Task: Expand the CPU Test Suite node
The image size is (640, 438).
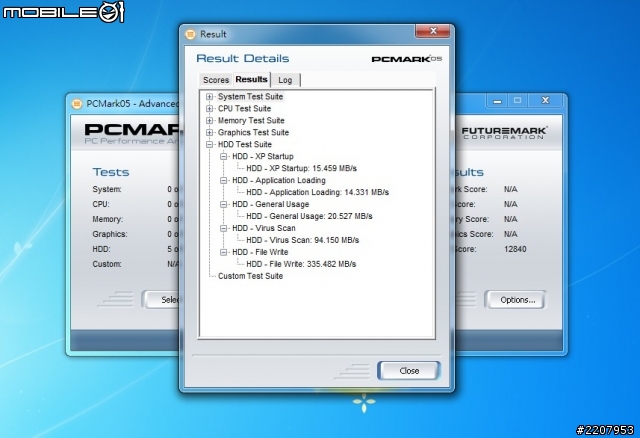Action: (209, 109)
